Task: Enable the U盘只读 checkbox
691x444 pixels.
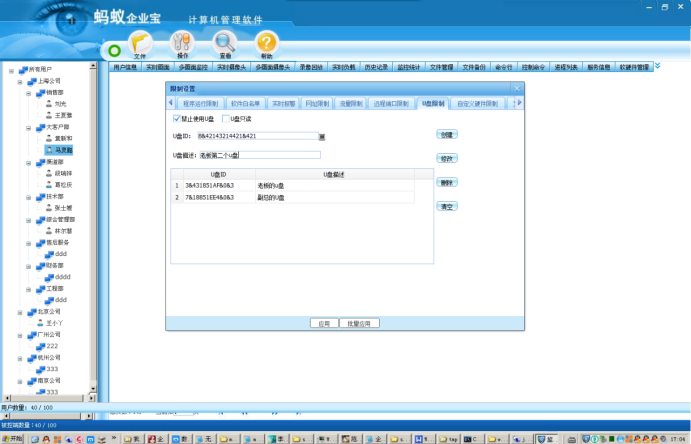Action: click(225, 118)
